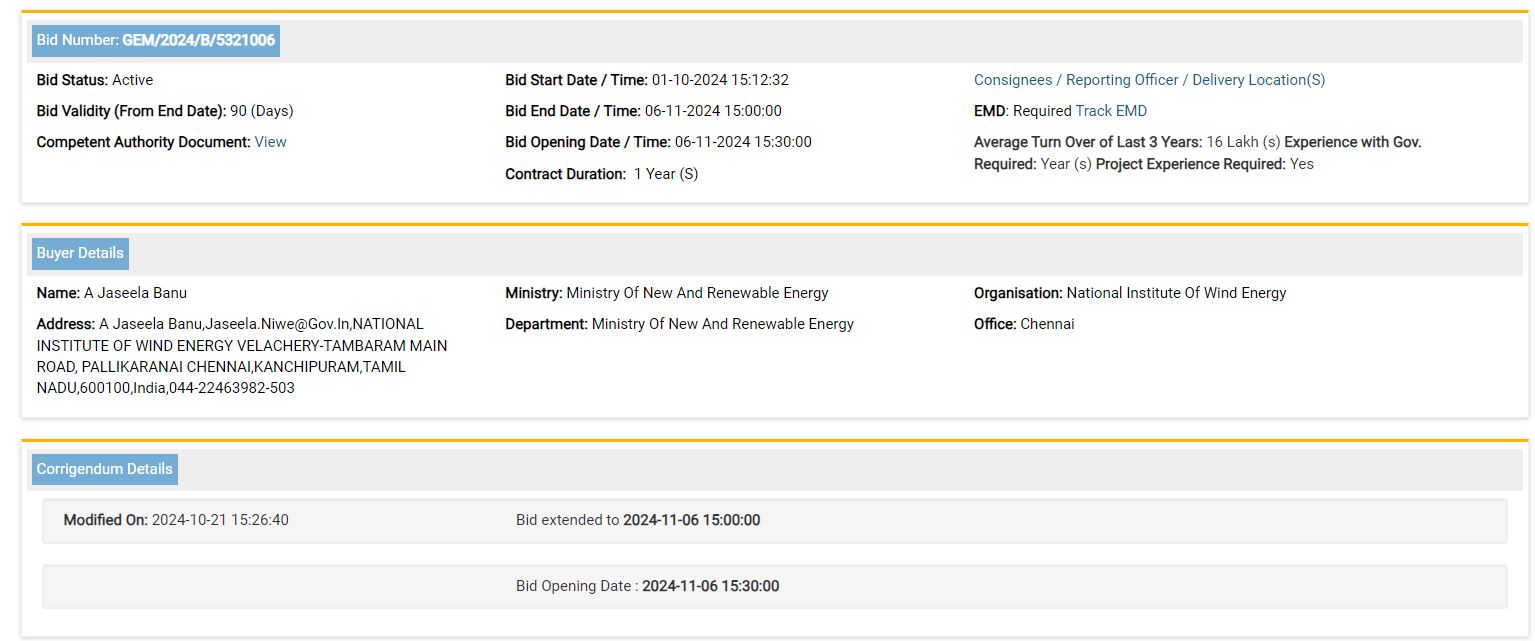1535x641 pixels.
Task: Click the Bid extended to 2024-11-06 entry
Action: [638, 520]
